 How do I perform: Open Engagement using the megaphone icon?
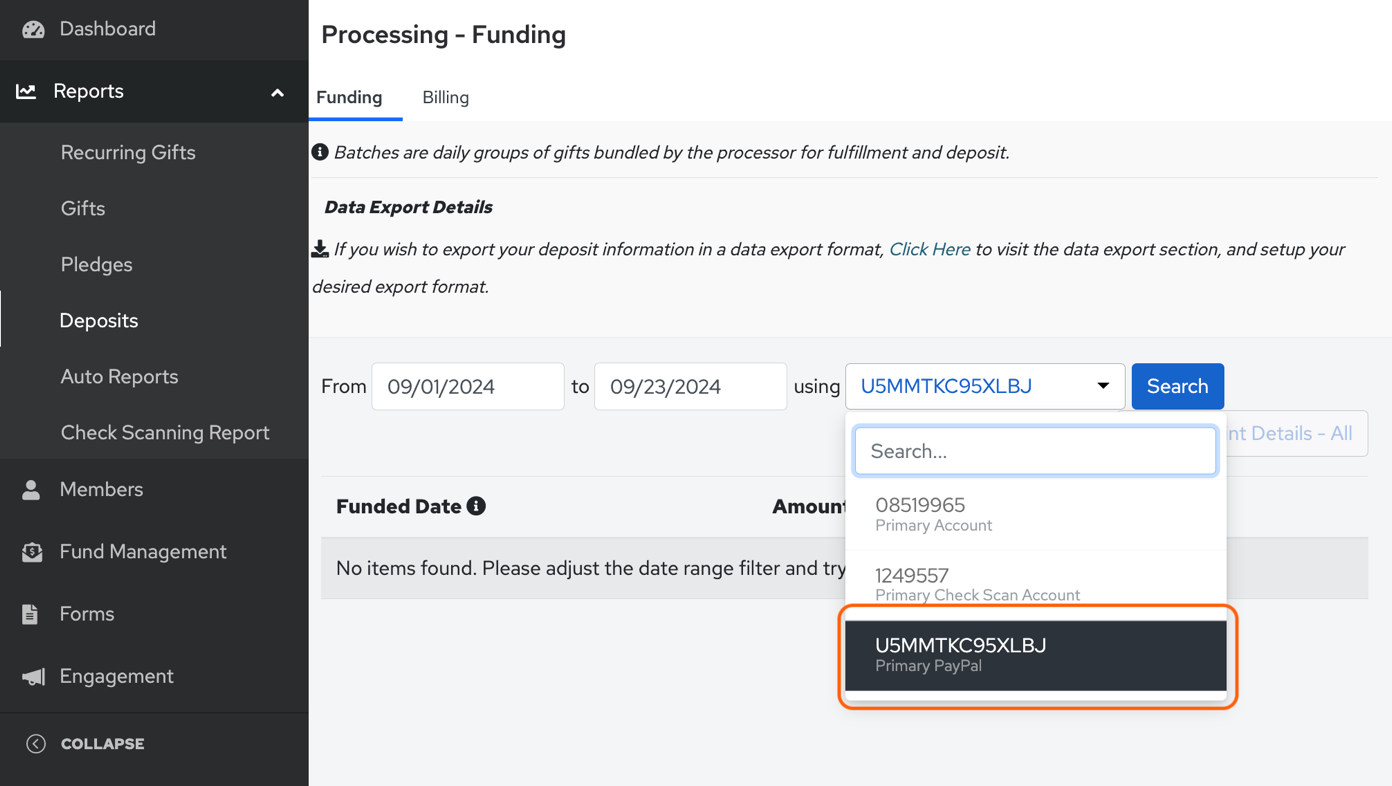point(31,676)
